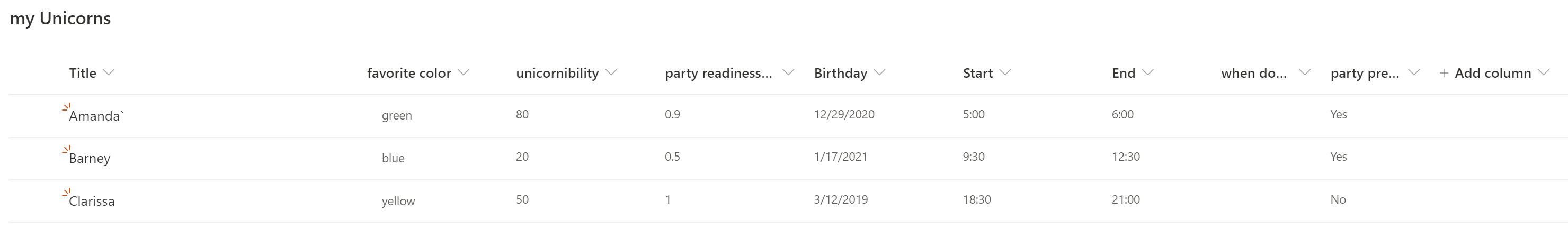
Task: Expand the unicornibility column menu chevron
Action: pyautogui.click(x=612, y=72)
